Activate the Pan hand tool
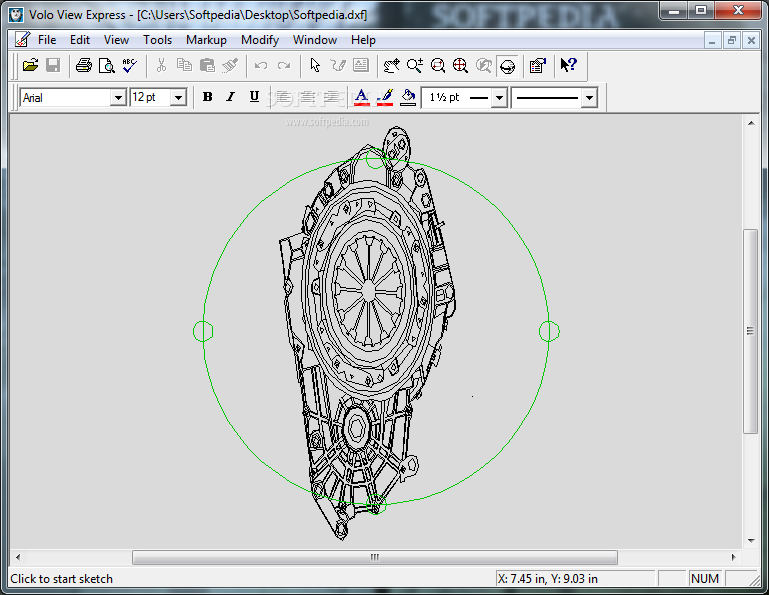 391,65
